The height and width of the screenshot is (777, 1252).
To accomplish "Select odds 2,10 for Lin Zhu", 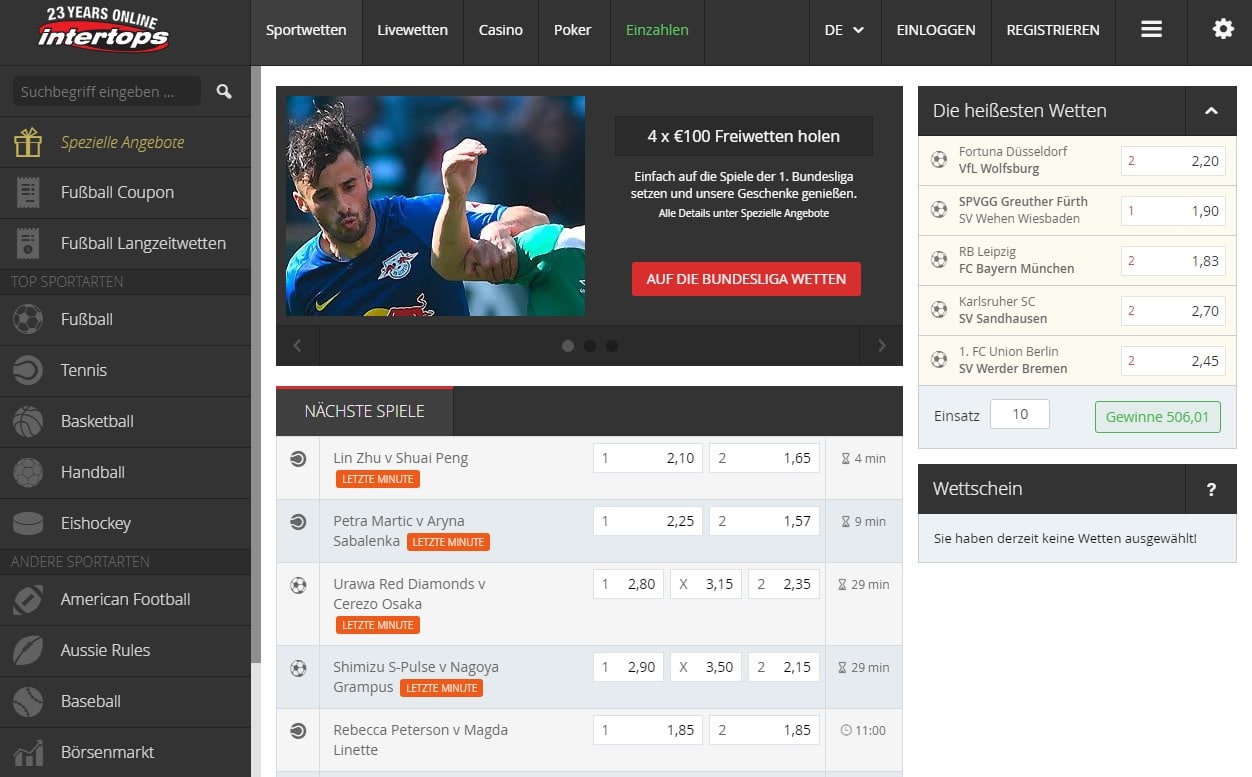I will coord(648,458).
